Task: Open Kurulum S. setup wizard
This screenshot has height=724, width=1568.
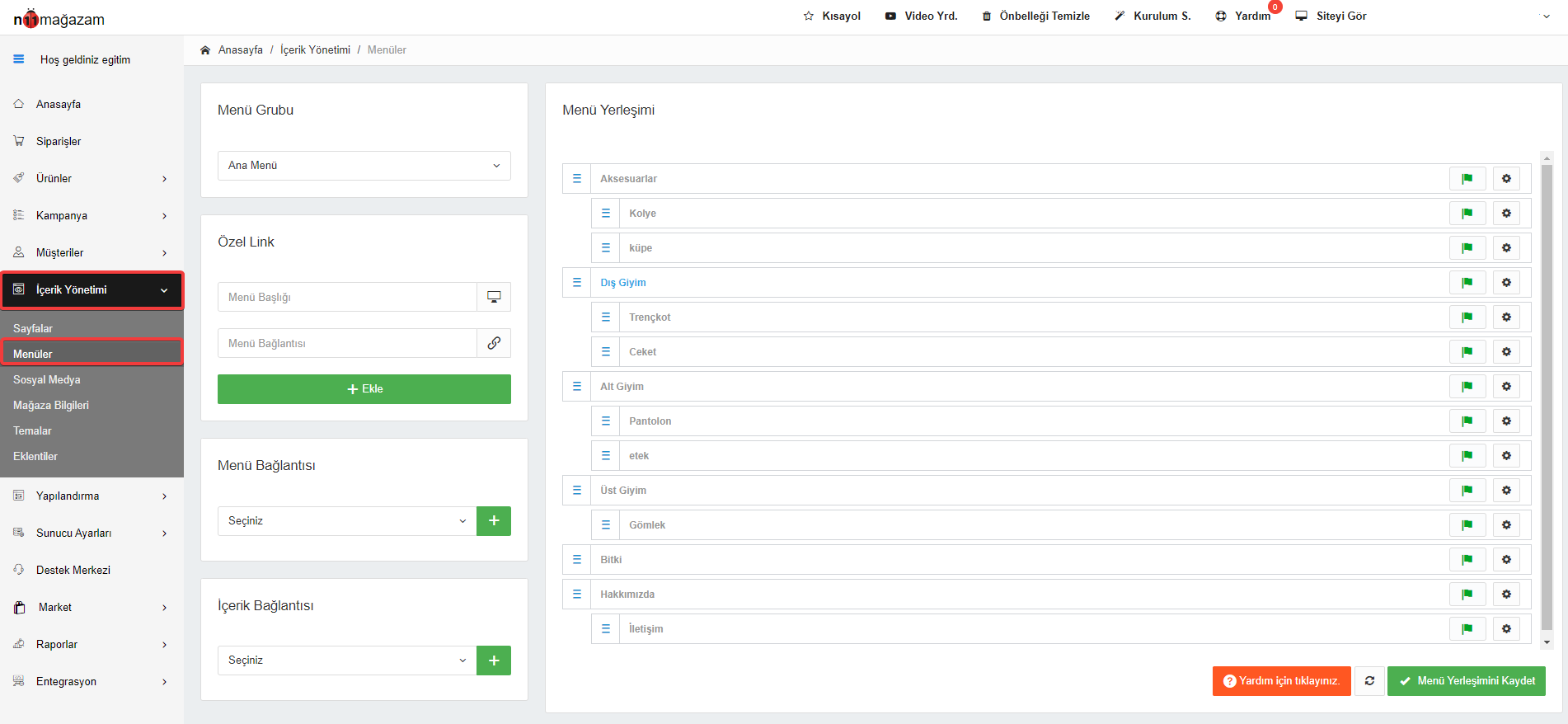Action: tap(1153, 16)
